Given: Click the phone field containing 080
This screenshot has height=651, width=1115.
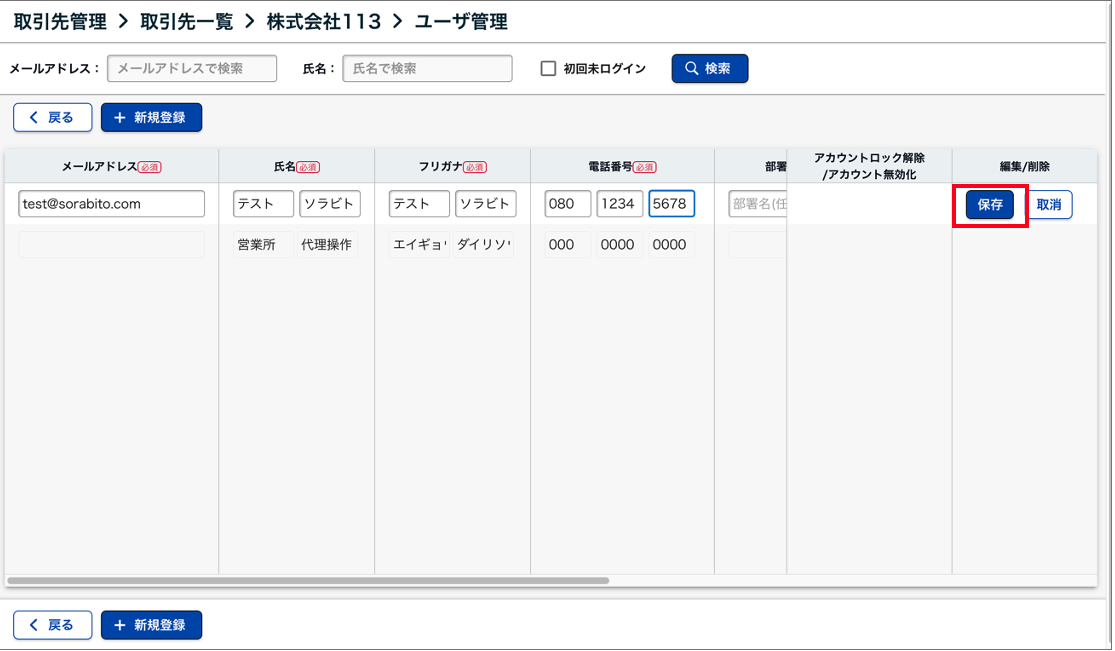Looking at the screenshot, I should click(568, 204).
